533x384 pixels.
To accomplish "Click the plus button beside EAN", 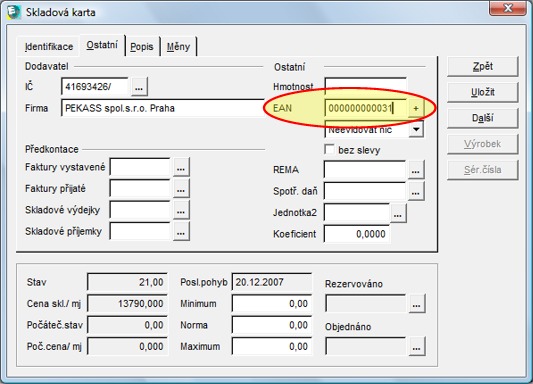I will pyautogui.click(x=416, y=108).
